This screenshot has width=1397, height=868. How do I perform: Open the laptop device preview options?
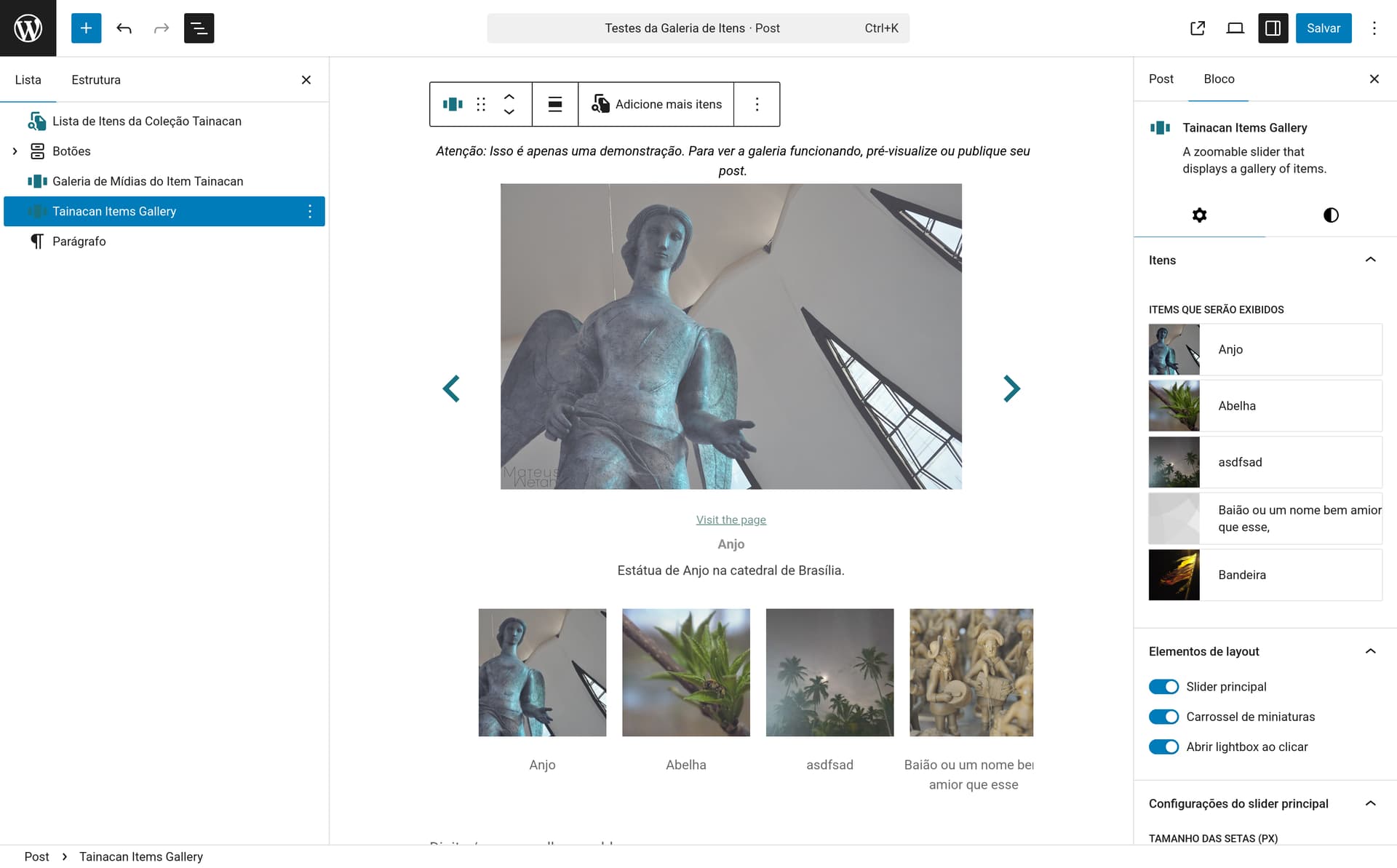(1235, 28)
